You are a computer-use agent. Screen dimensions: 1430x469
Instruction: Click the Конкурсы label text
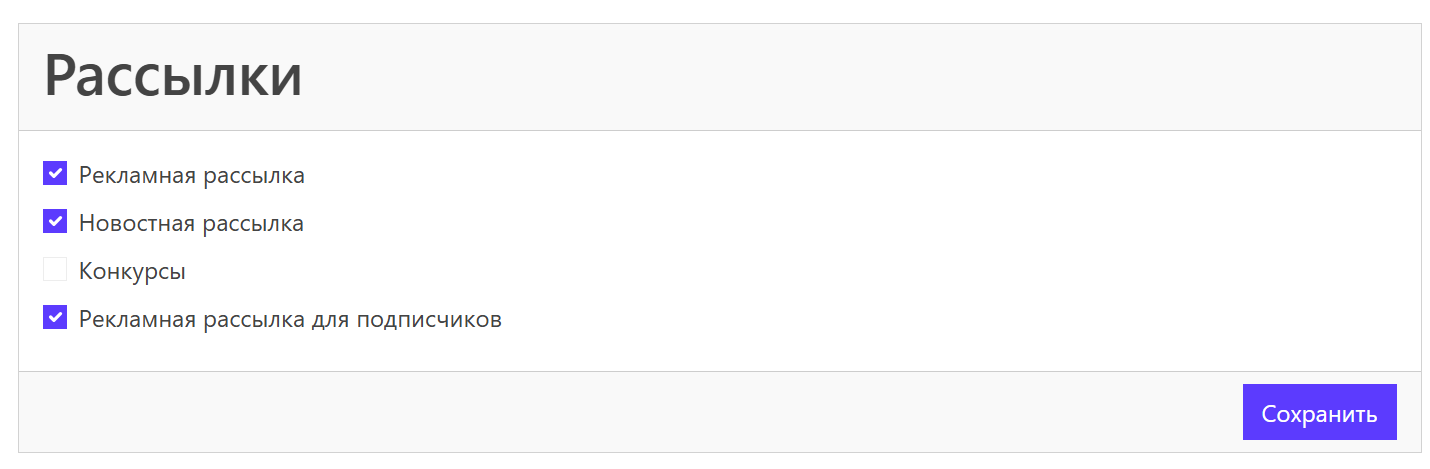[132, 272]
